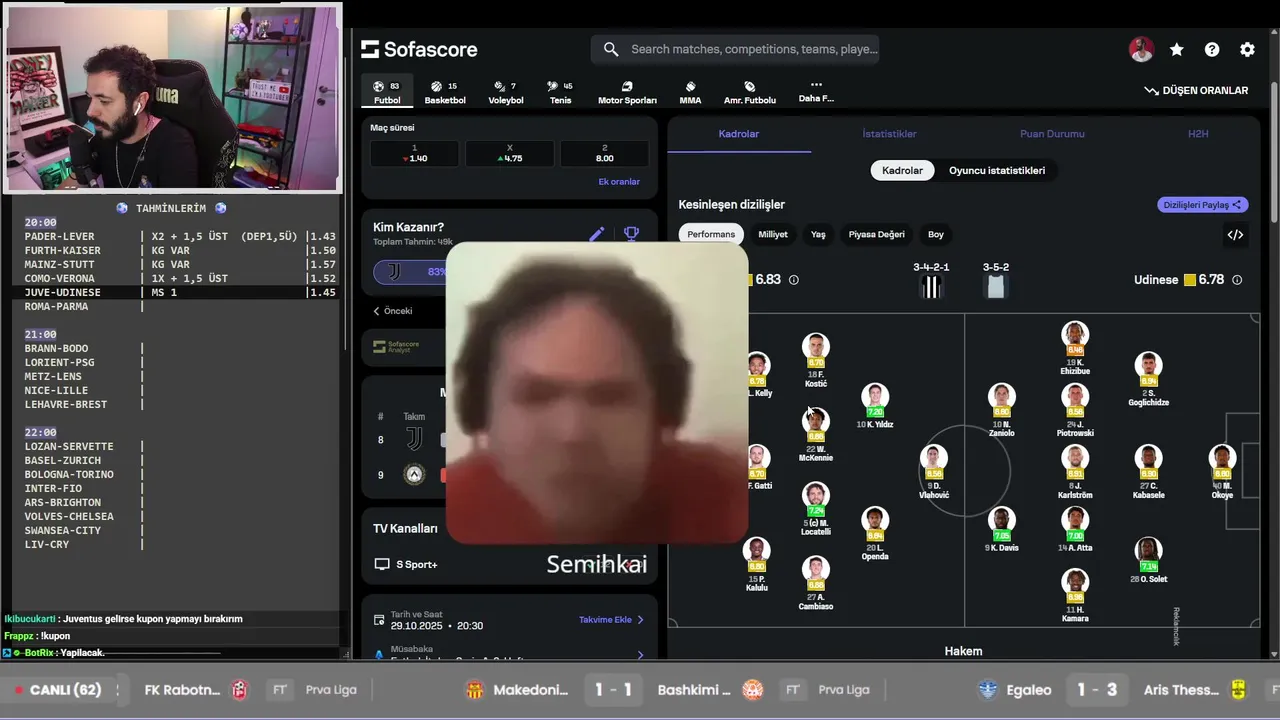Open O. Solet player avatar

(x=1148, y=550)
